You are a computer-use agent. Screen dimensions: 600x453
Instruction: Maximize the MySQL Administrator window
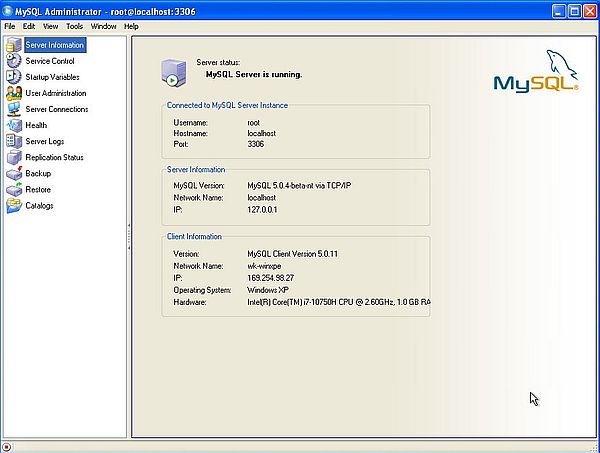[x=574, y=11]
